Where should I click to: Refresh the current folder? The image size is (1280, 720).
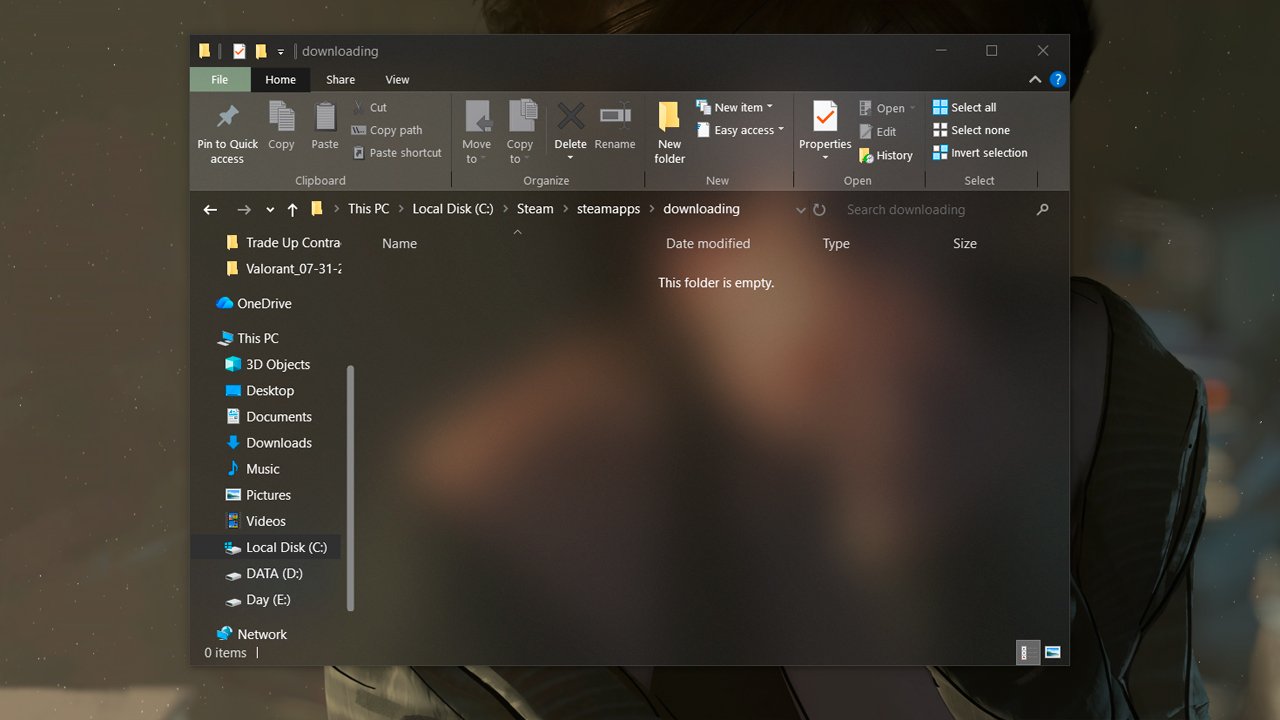819,210
